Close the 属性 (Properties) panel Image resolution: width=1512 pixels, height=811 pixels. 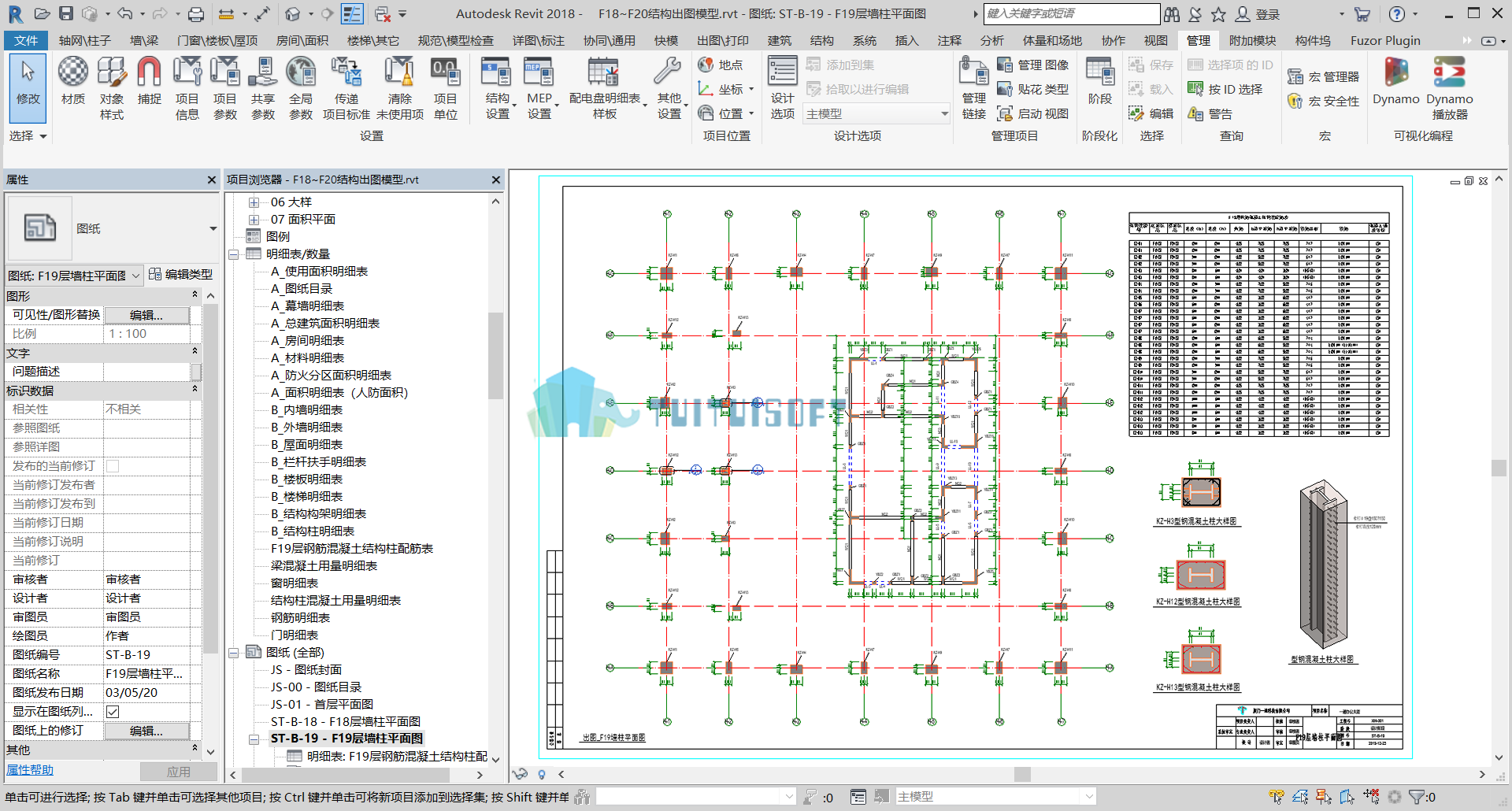[x=211, y=180]
